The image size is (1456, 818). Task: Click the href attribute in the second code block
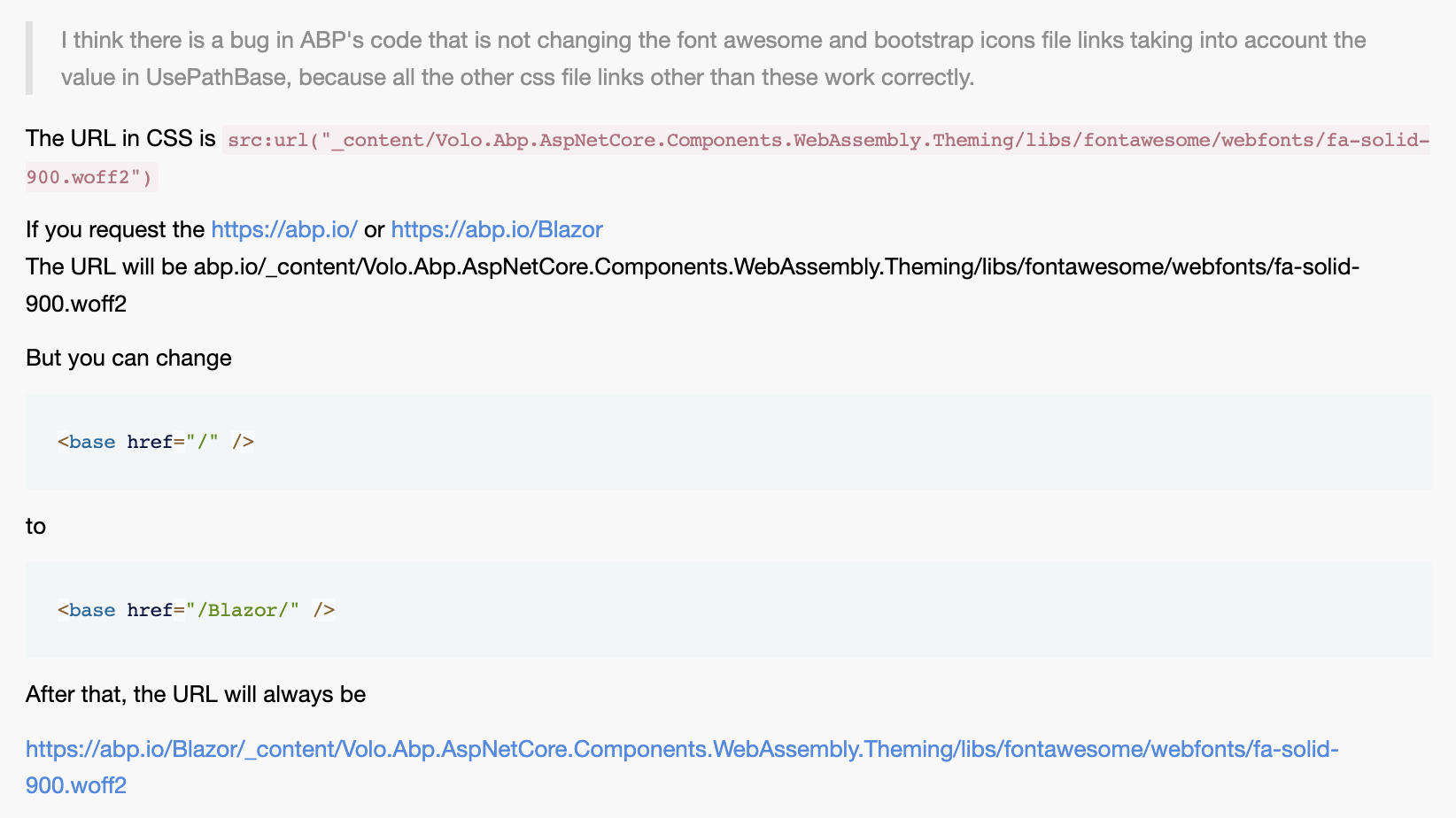click(149, 610)
